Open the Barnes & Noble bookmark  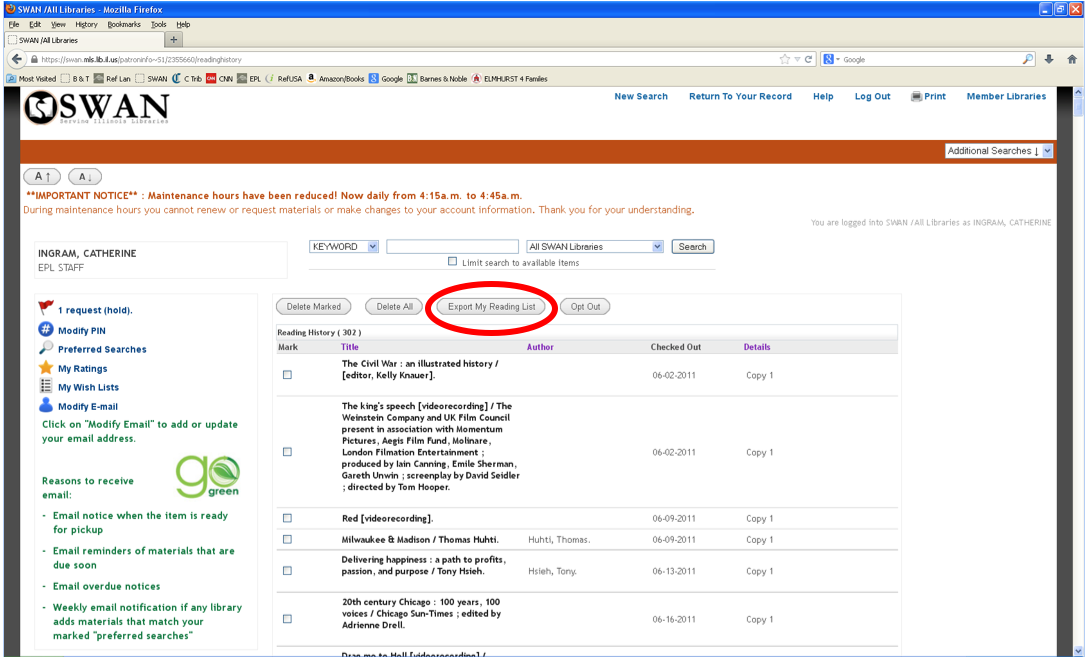tap(437, 79)
